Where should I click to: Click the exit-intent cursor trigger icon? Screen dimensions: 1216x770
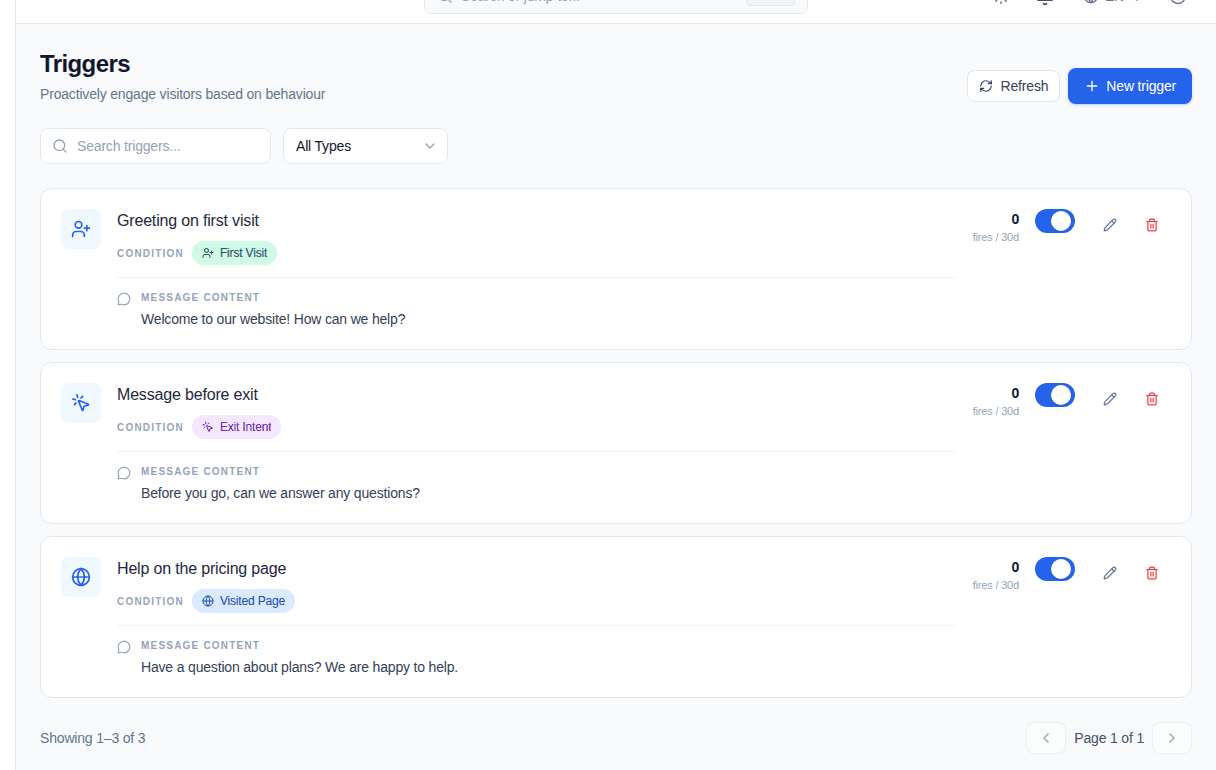tap(81, 403)
